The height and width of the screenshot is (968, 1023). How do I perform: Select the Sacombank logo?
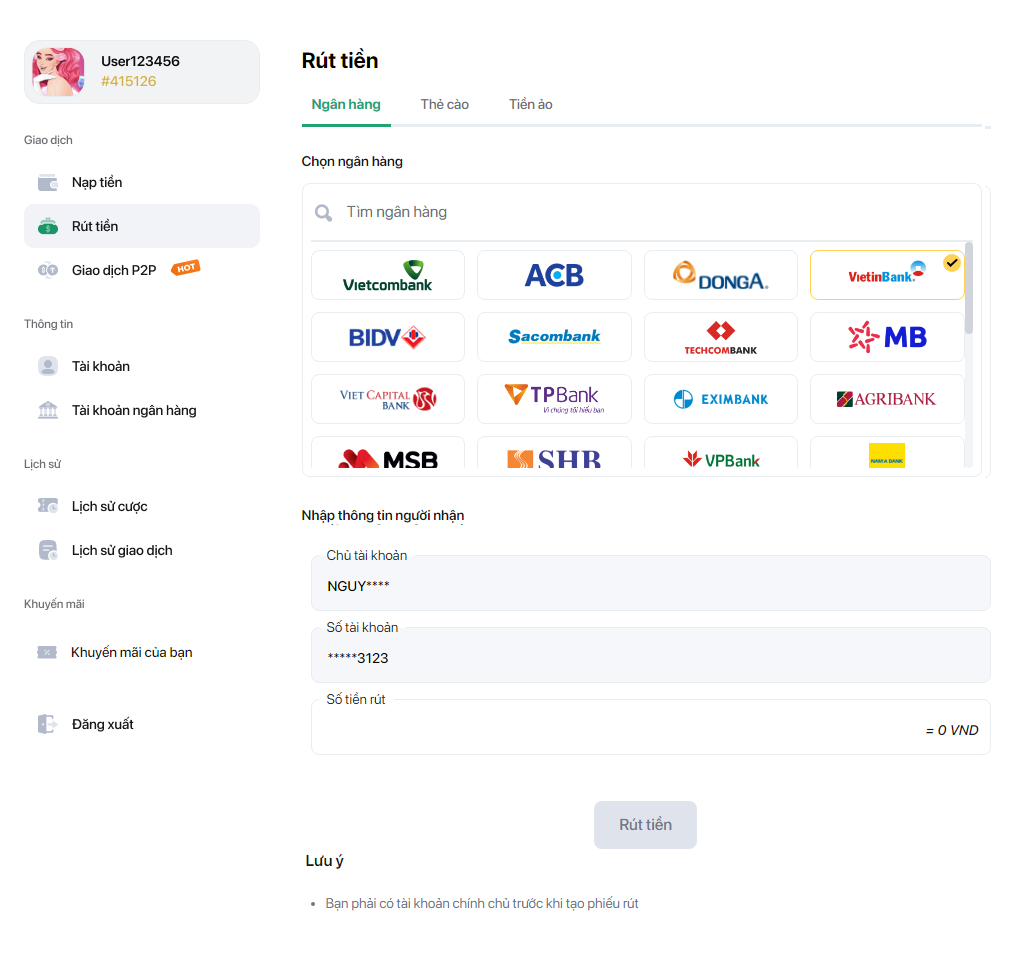pos(554,337)
